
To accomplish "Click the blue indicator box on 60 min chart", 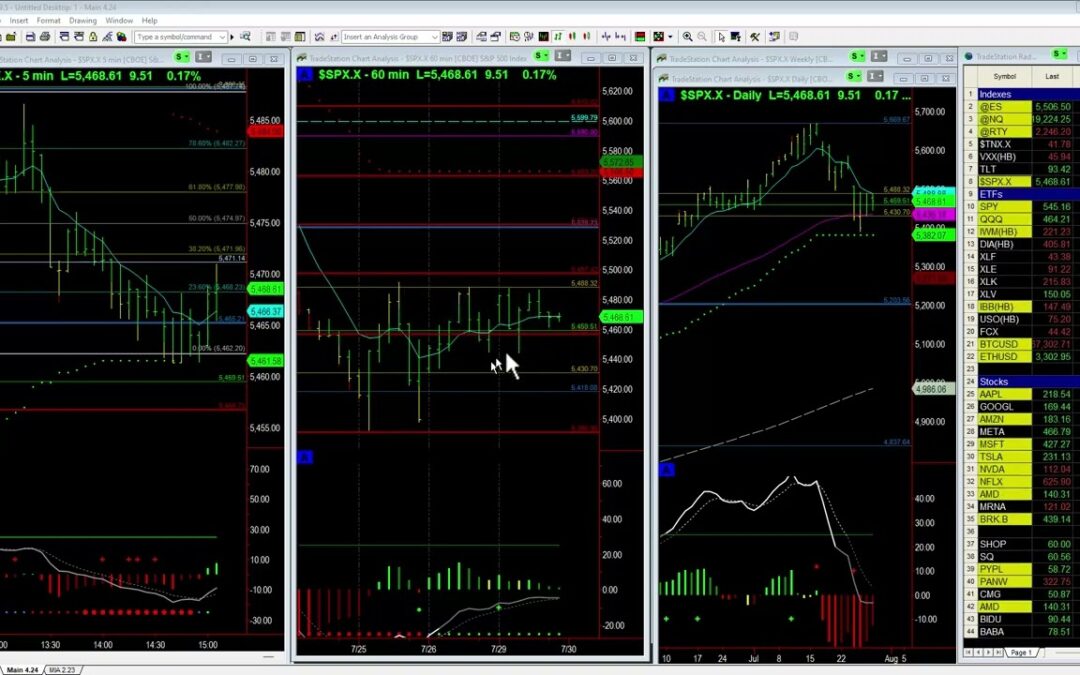I will pyautogui.click(x=305, y=458).
